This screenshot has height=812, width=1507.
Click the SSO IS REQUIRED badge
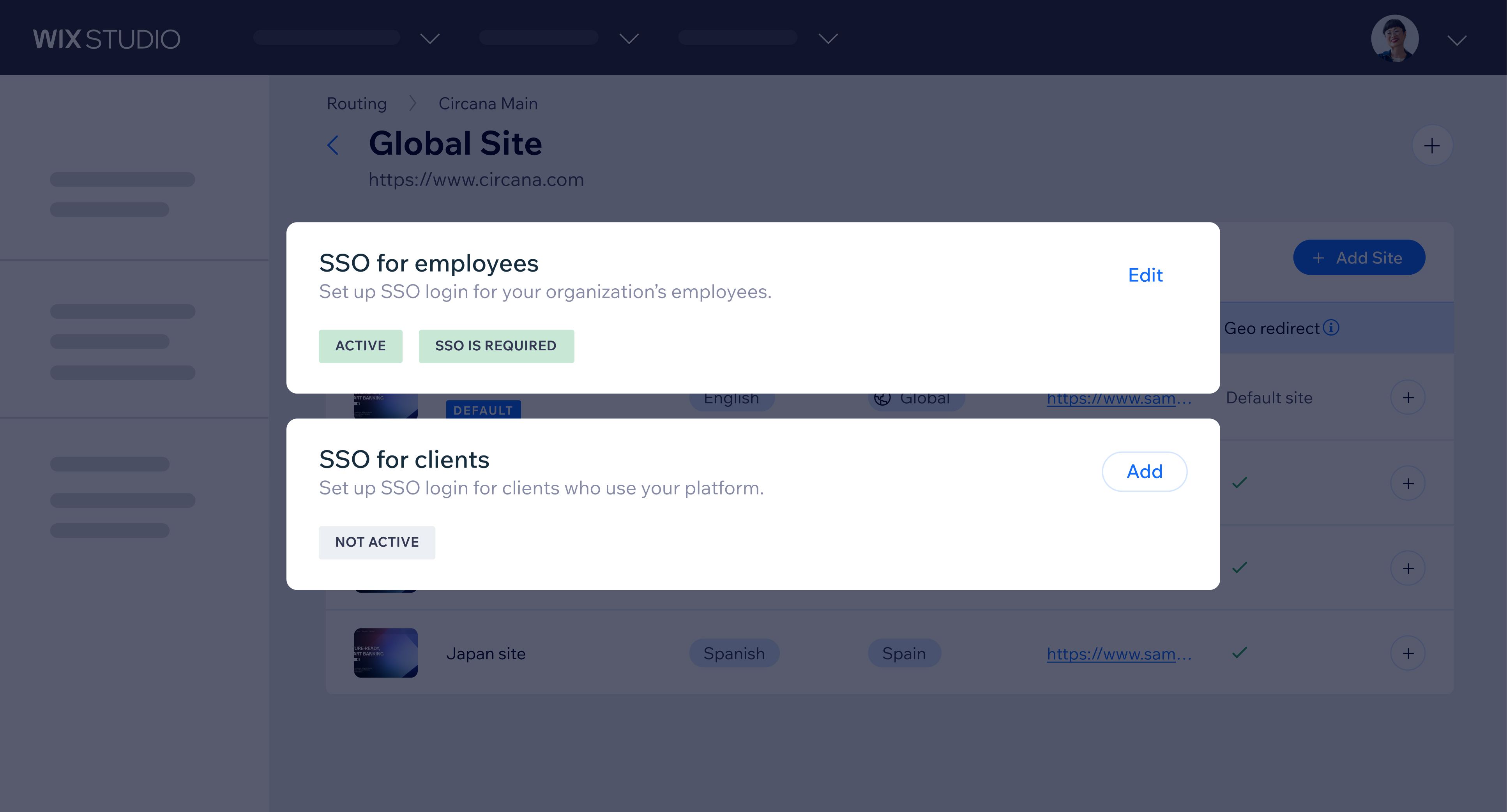pyautogui.click(x=496, y=346)
